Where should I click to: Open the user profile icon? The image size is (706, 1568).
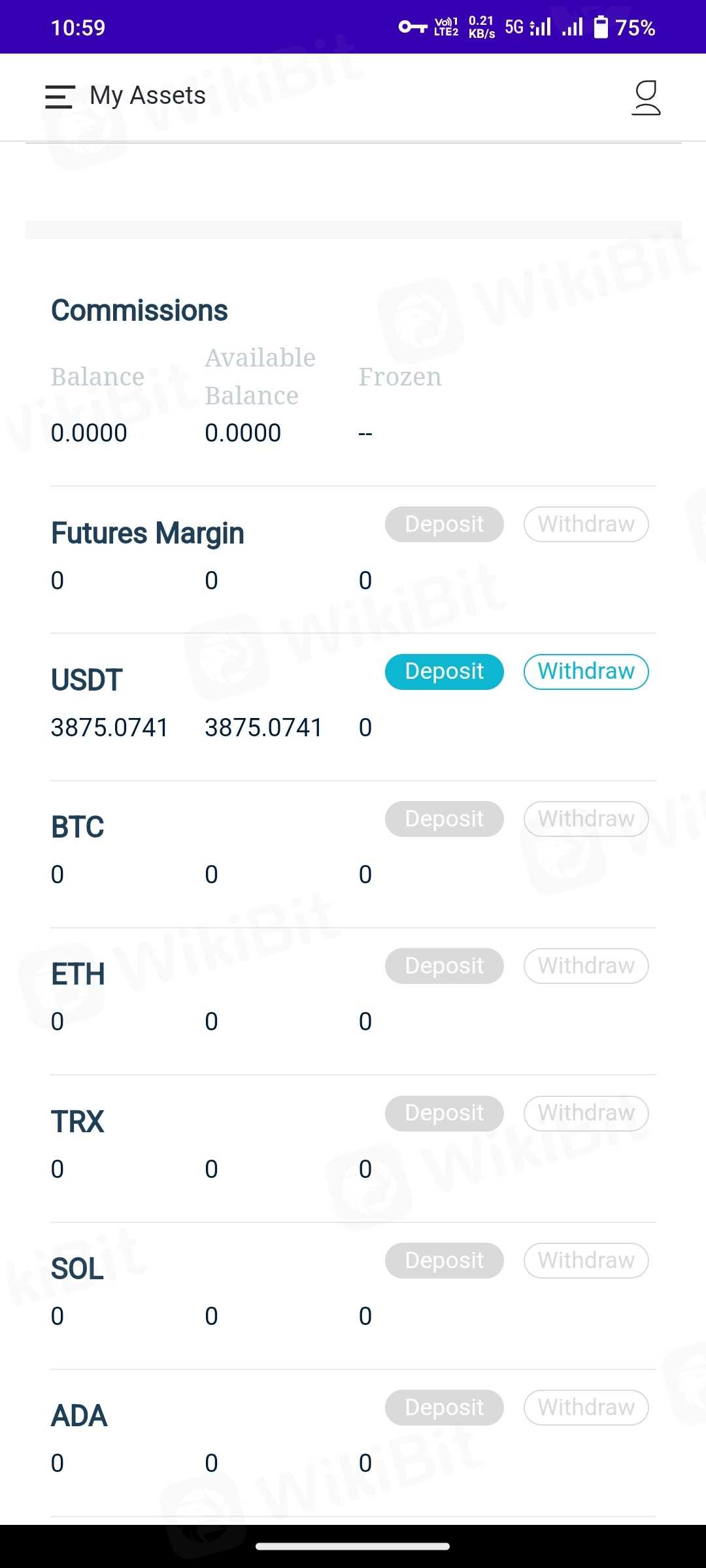click(646, 97)
